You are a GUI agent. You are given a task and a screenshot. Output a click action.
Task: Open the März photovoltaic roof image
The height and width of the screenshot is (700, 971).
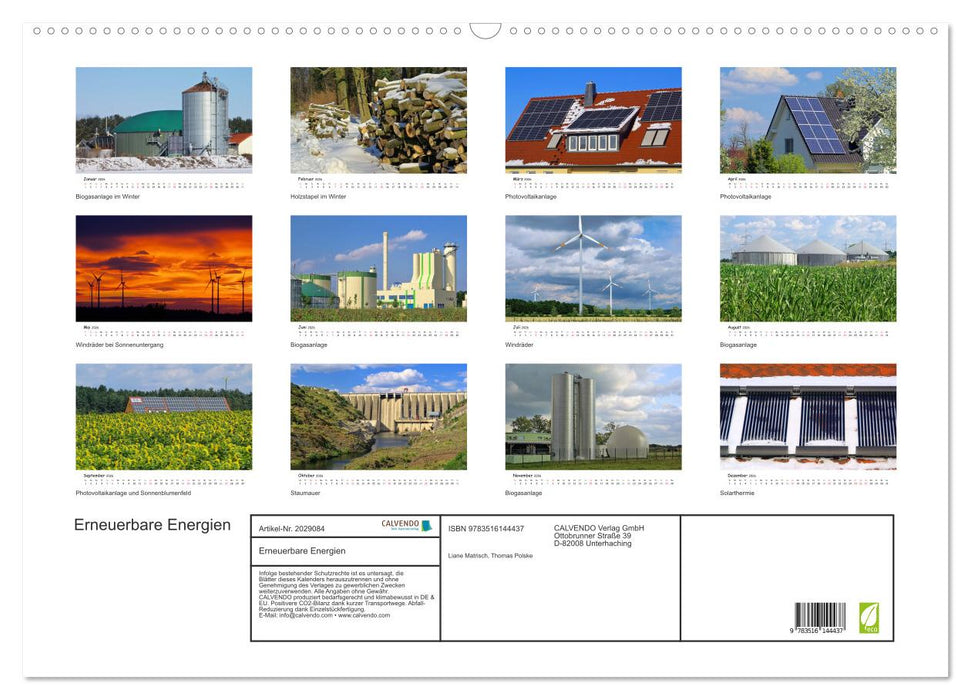[593, 120]
